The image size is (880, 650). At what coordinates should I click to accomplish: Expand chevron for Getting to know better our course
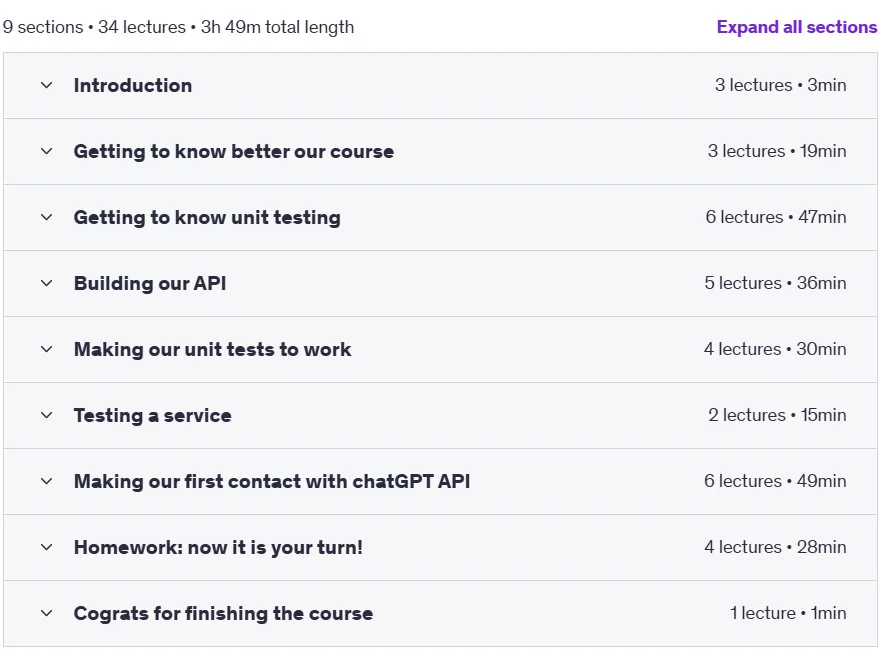pos(47,151)
